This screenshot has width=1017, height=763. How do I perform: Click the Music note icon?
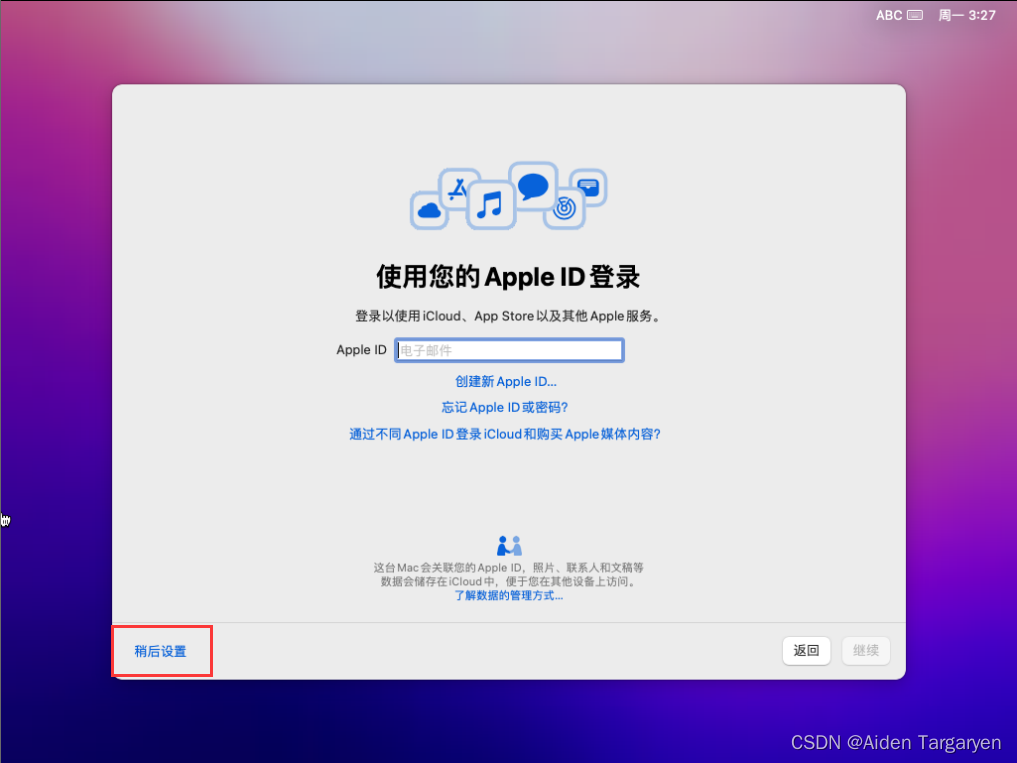[x=490, y=204]
